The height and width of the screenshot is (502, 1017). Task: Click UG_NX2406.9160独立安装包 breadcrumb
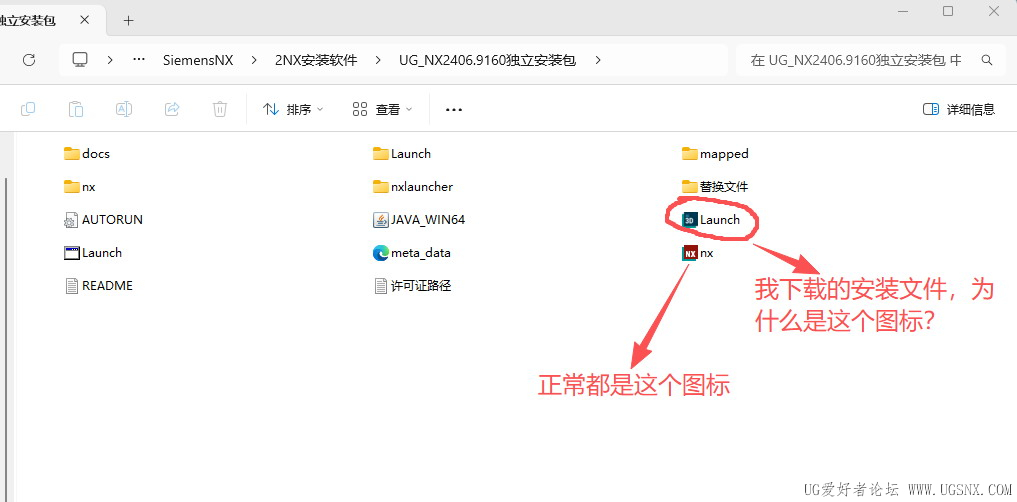[487, 60]
